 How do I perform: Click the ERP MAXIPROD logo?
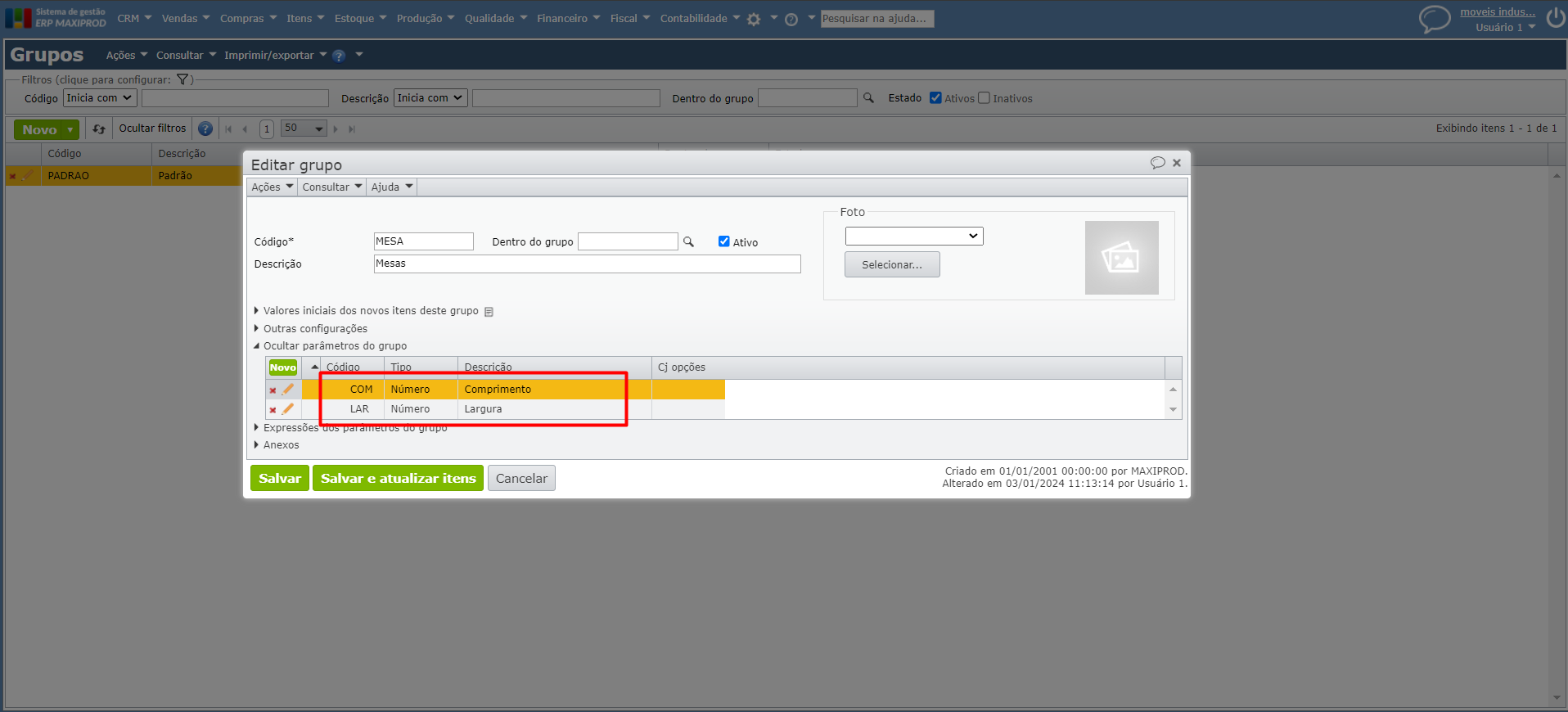[x=56, y=18]
